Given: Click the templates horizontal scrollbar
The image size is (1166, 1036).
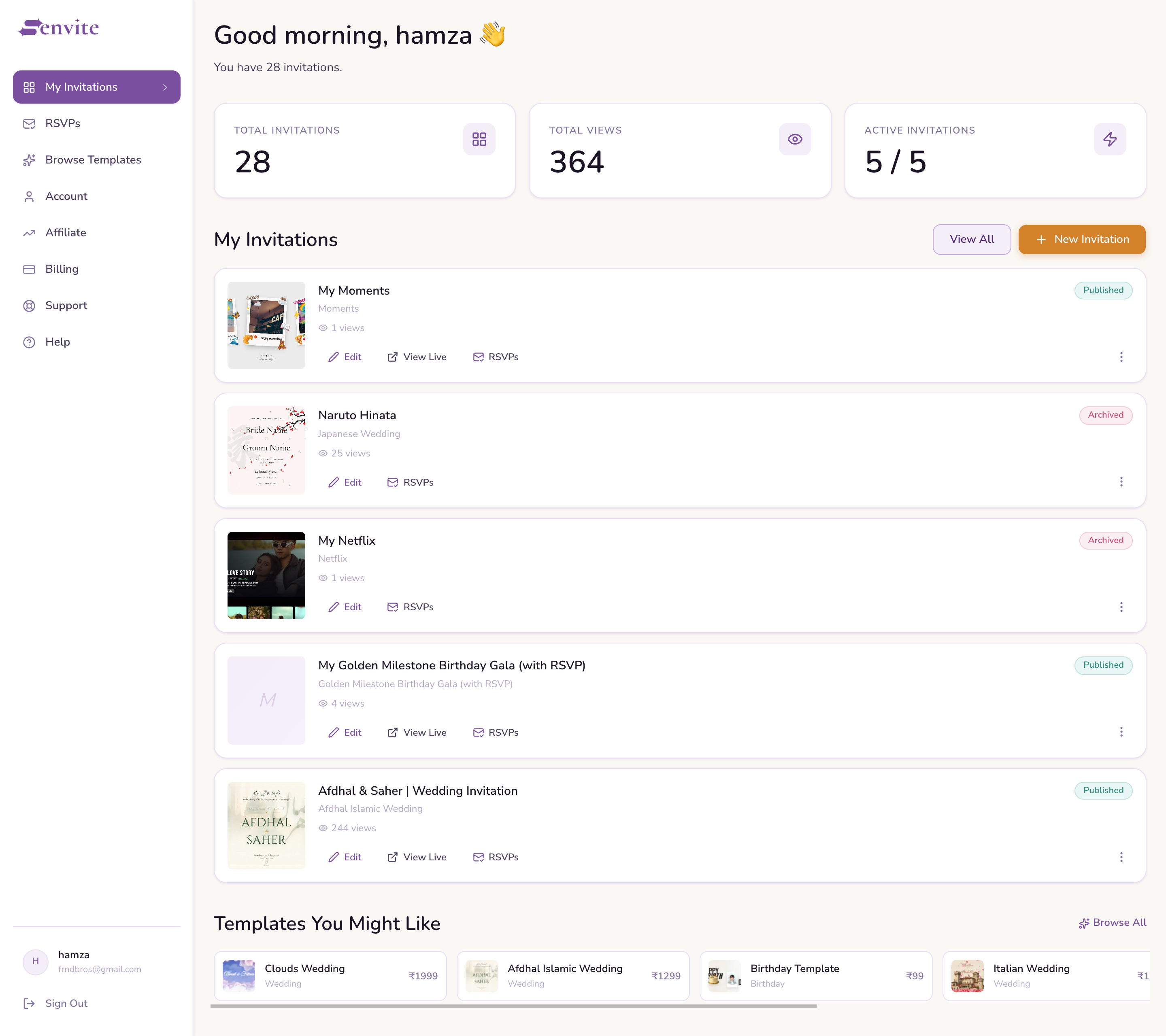Looking at the screenshot, I should [513, 1006].
